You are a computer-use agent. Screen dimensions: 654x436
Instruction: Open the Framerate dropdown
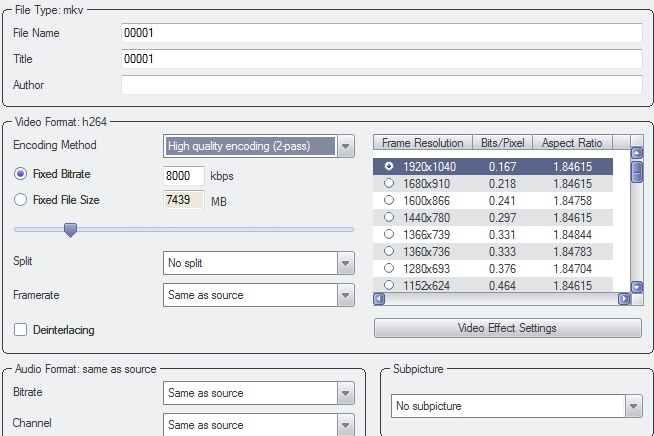(345, 295)
